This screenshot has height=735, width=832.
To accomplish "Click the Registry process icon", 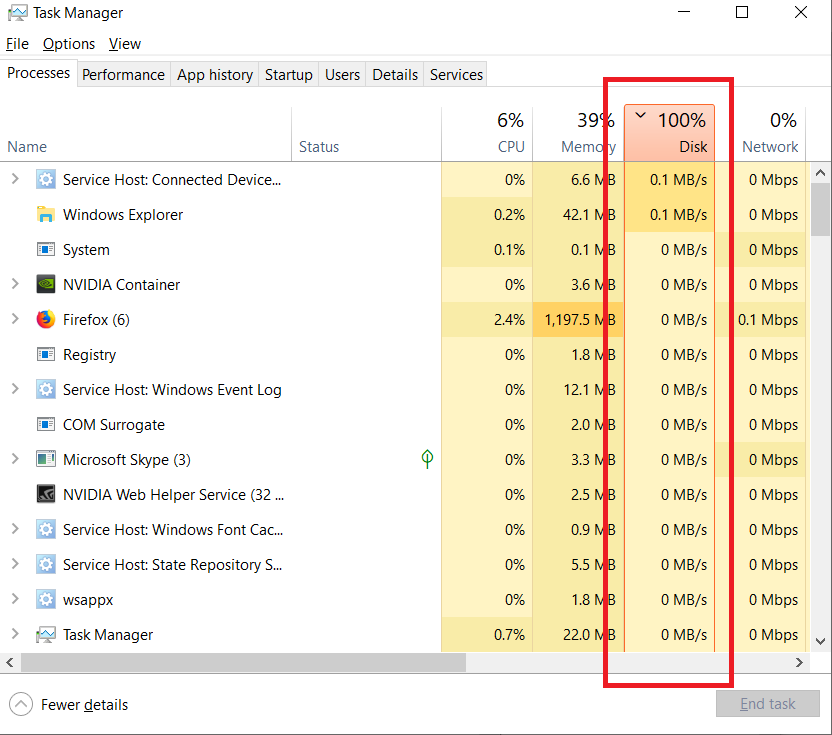I will 46,354.
